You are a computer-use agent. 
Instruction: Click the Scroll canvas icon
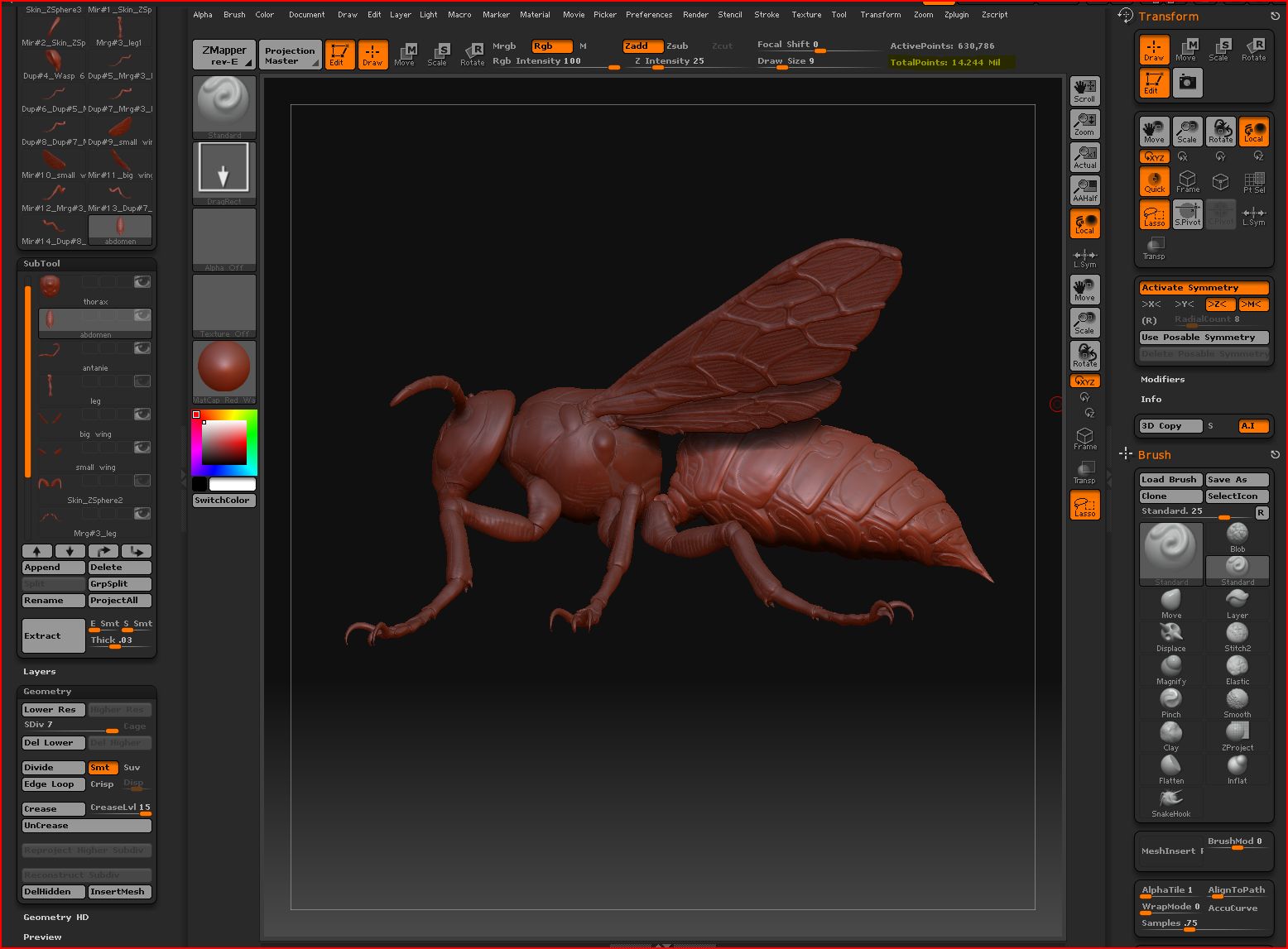tap(1084, 91)
